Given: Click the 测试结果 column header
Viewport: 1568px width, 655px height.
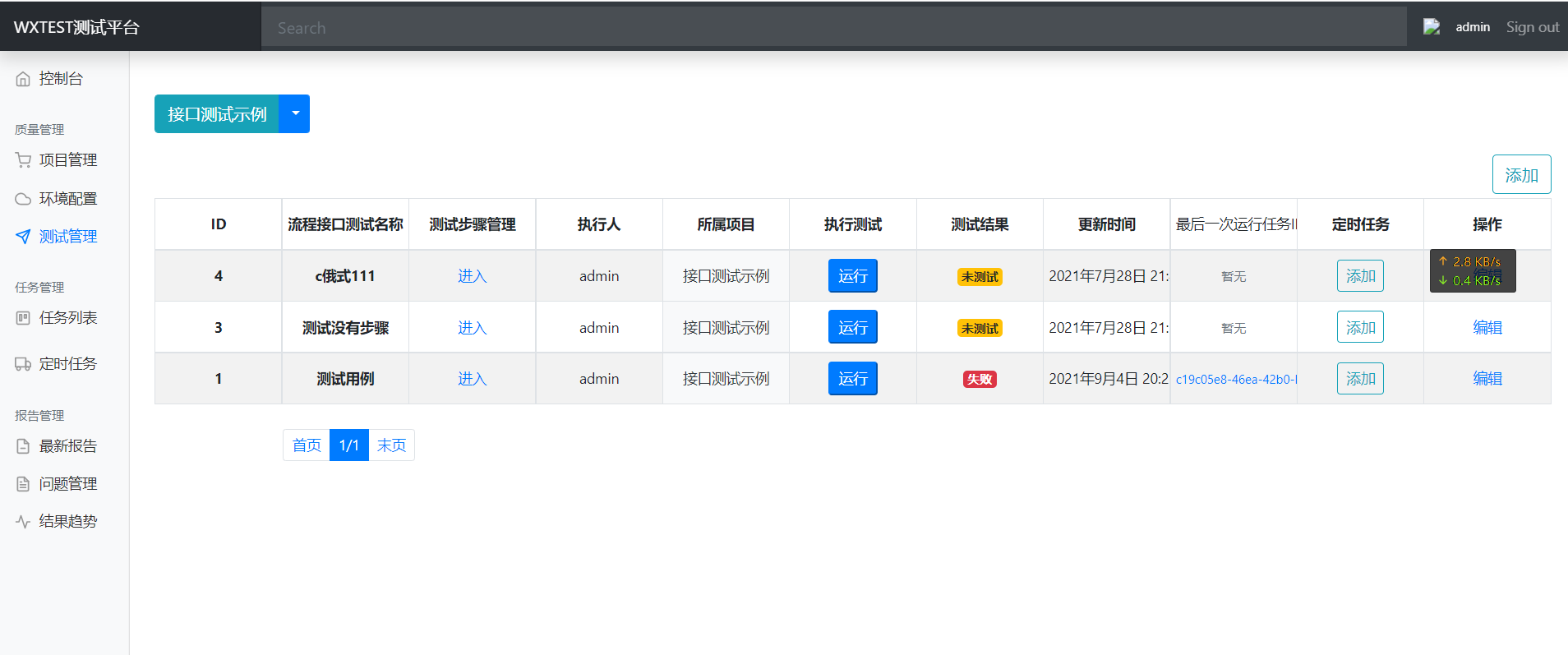Looking at the screenshot, I should coord(980,224).
